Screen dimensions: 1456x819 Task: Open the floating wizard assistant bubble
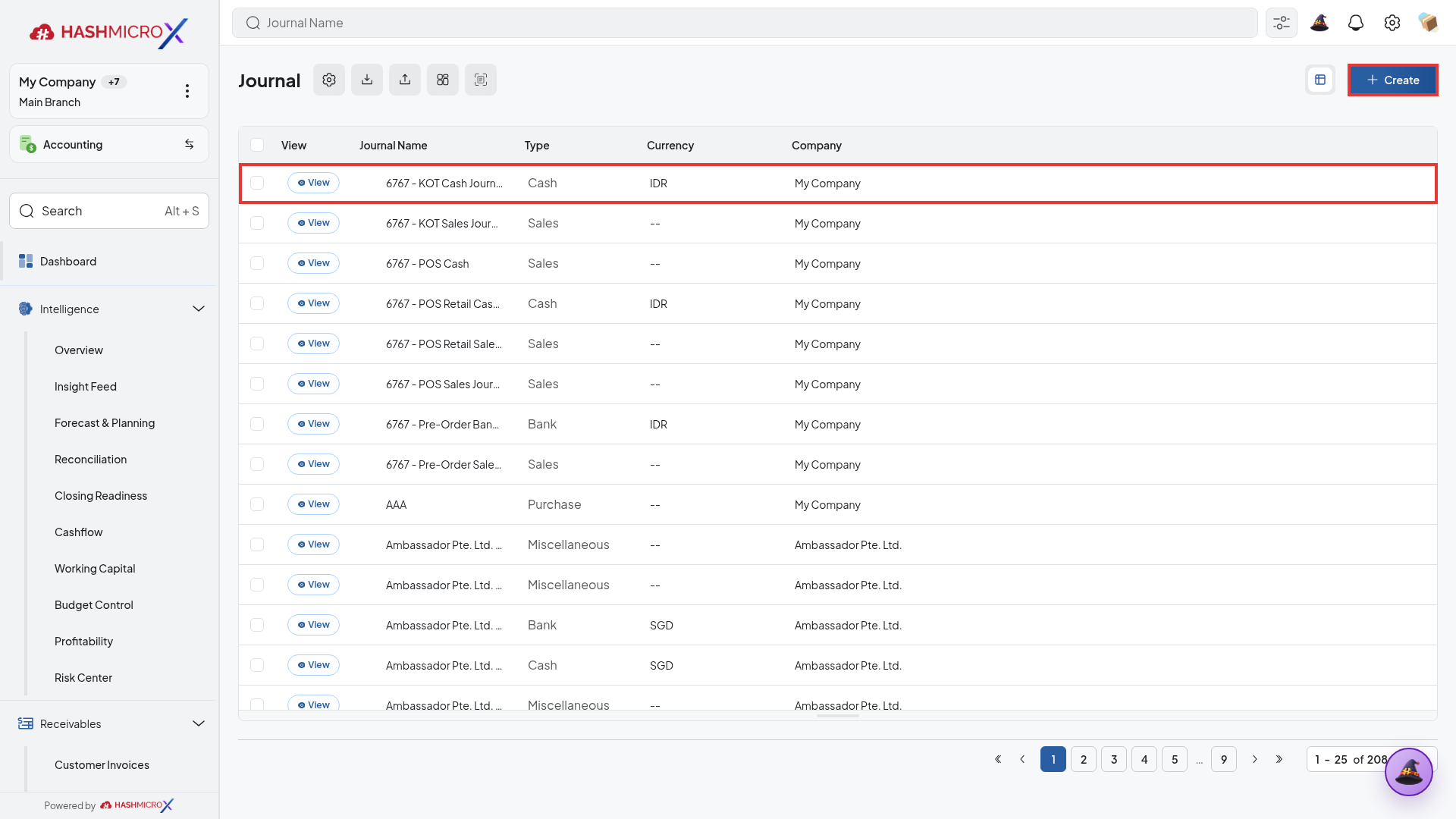(x=1409, y=772)
